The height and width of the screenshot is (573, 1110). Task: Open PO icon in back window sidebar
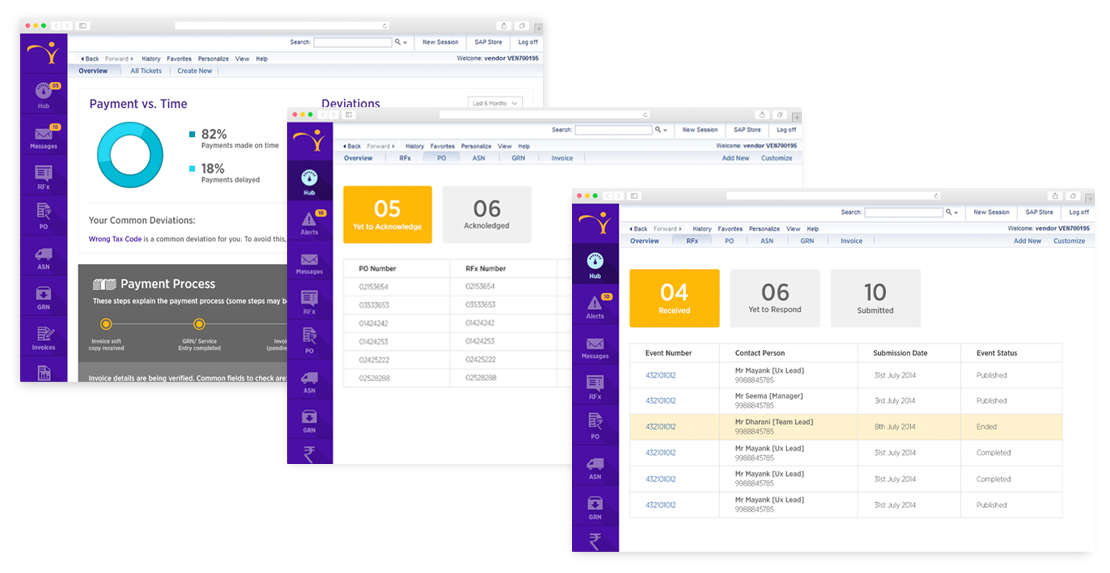coord(43,212)
